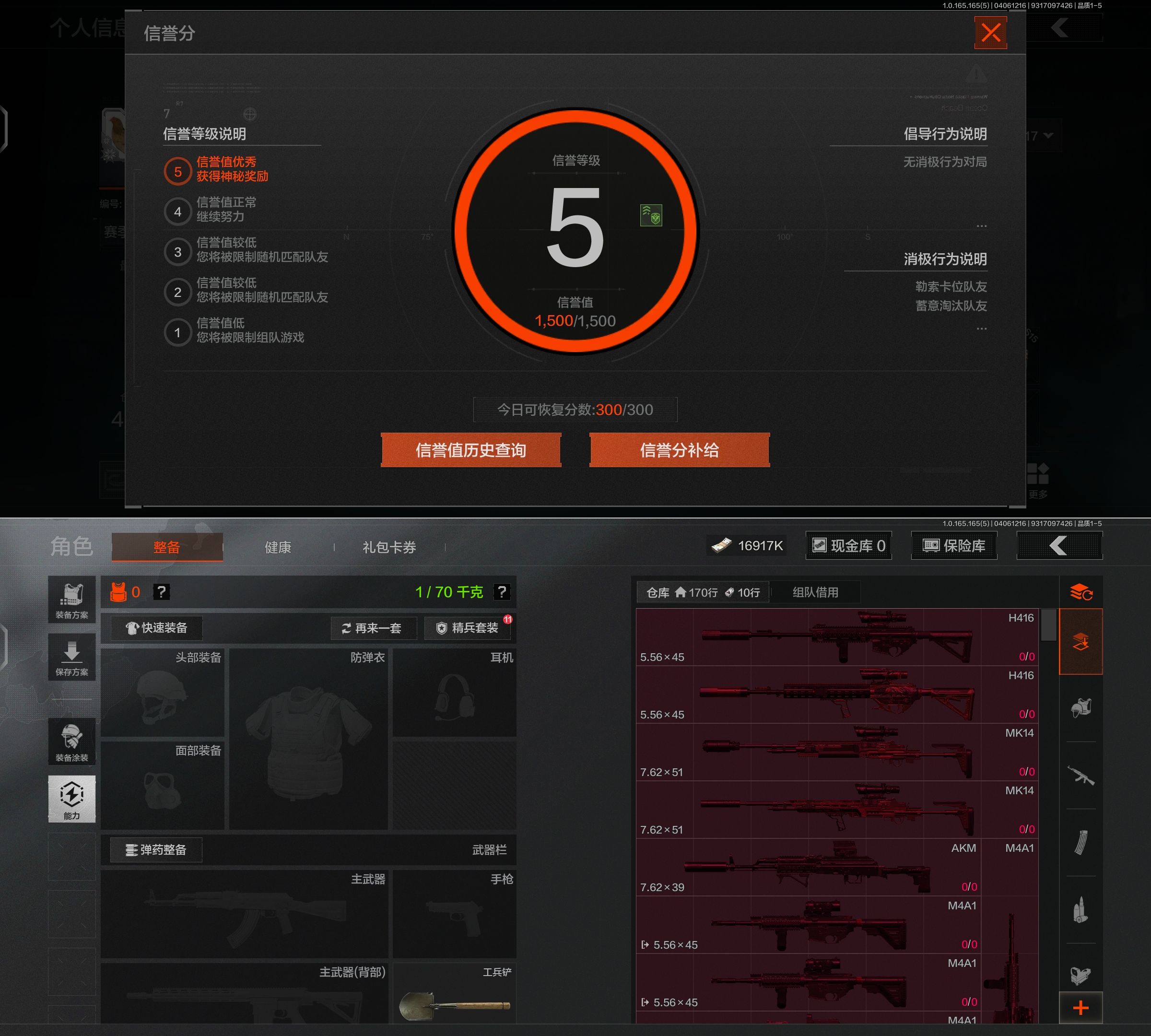Click the question mark beside weight
The height and width of the screenshot is (1036, 1151).
502,592
